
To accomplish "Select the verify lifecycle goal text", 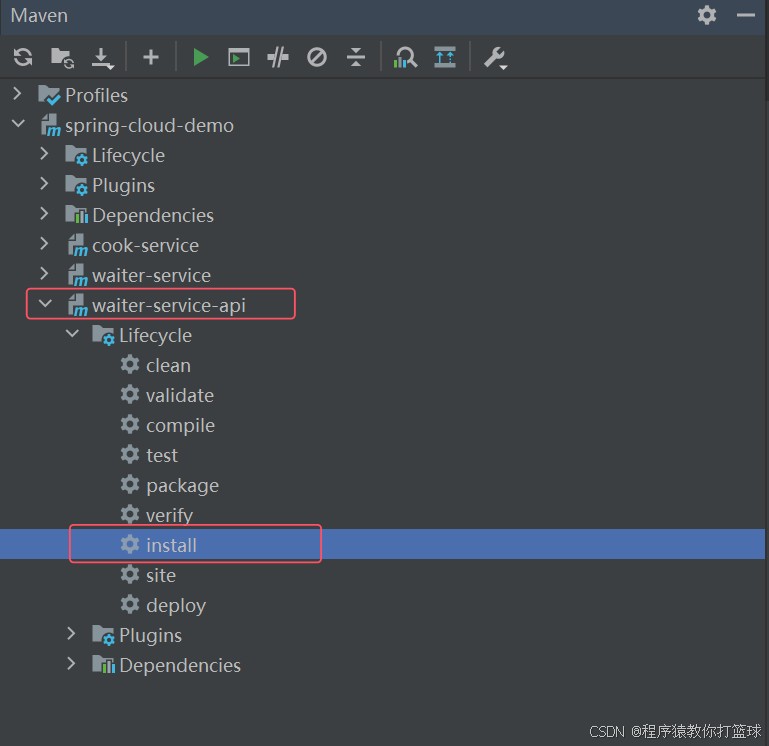I will (170, 516).
